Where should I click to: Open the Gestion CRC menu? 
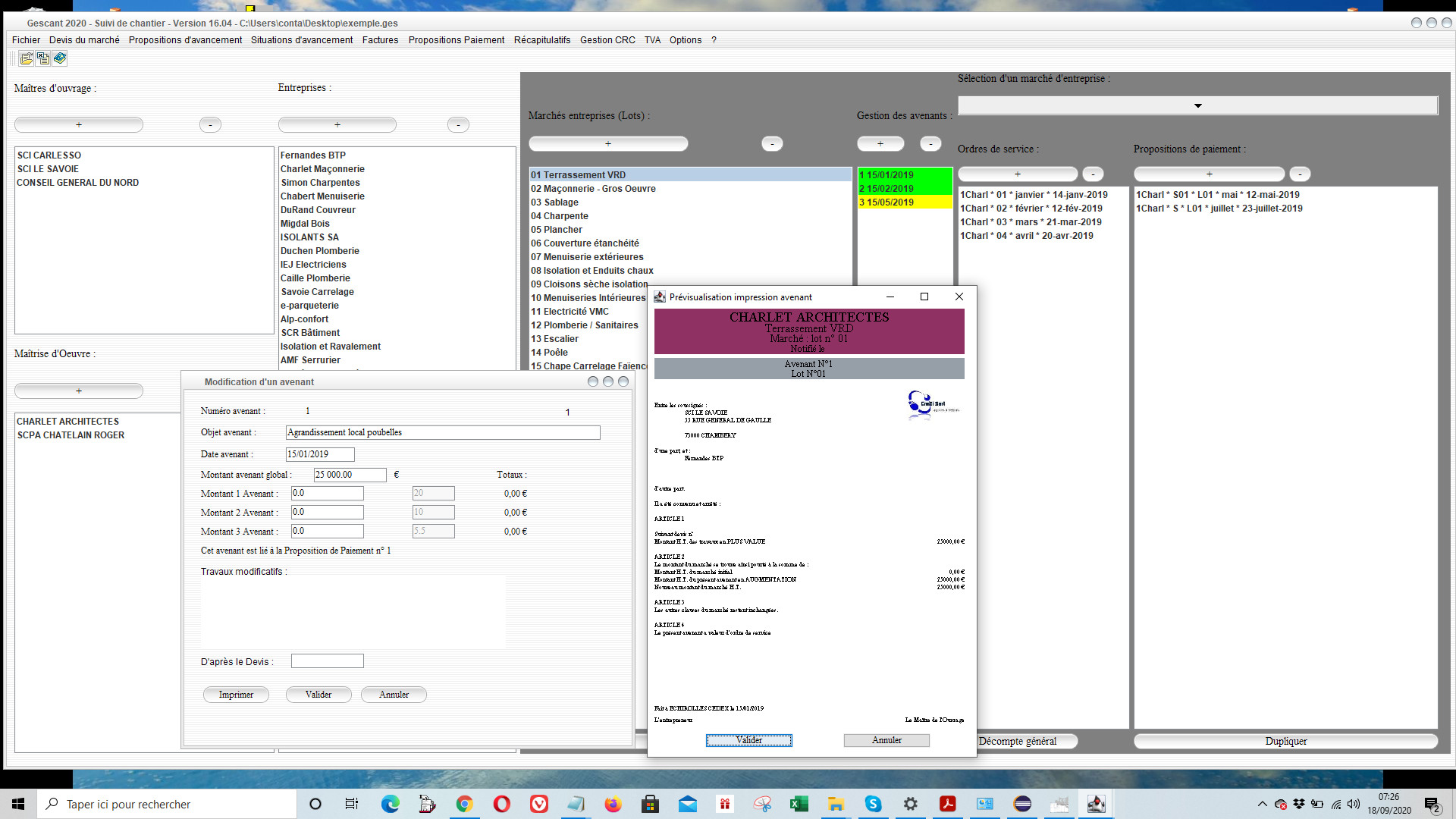[x=607, y=40]
